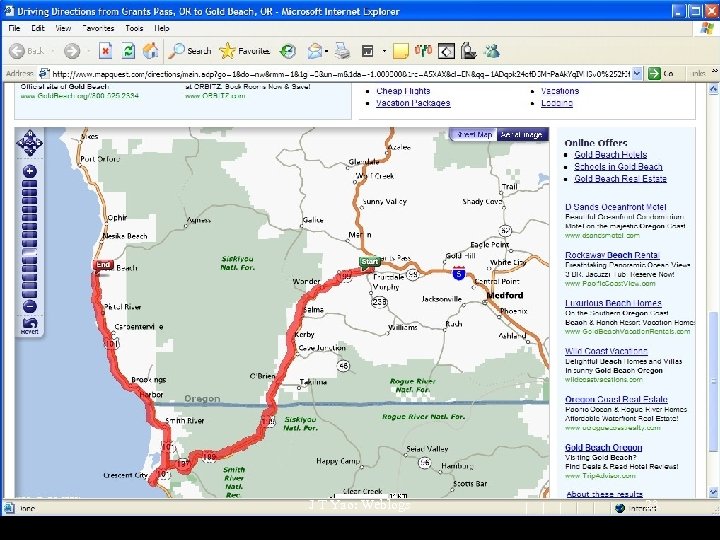Open the View menu
720x540 pixels.
(63, 28)
